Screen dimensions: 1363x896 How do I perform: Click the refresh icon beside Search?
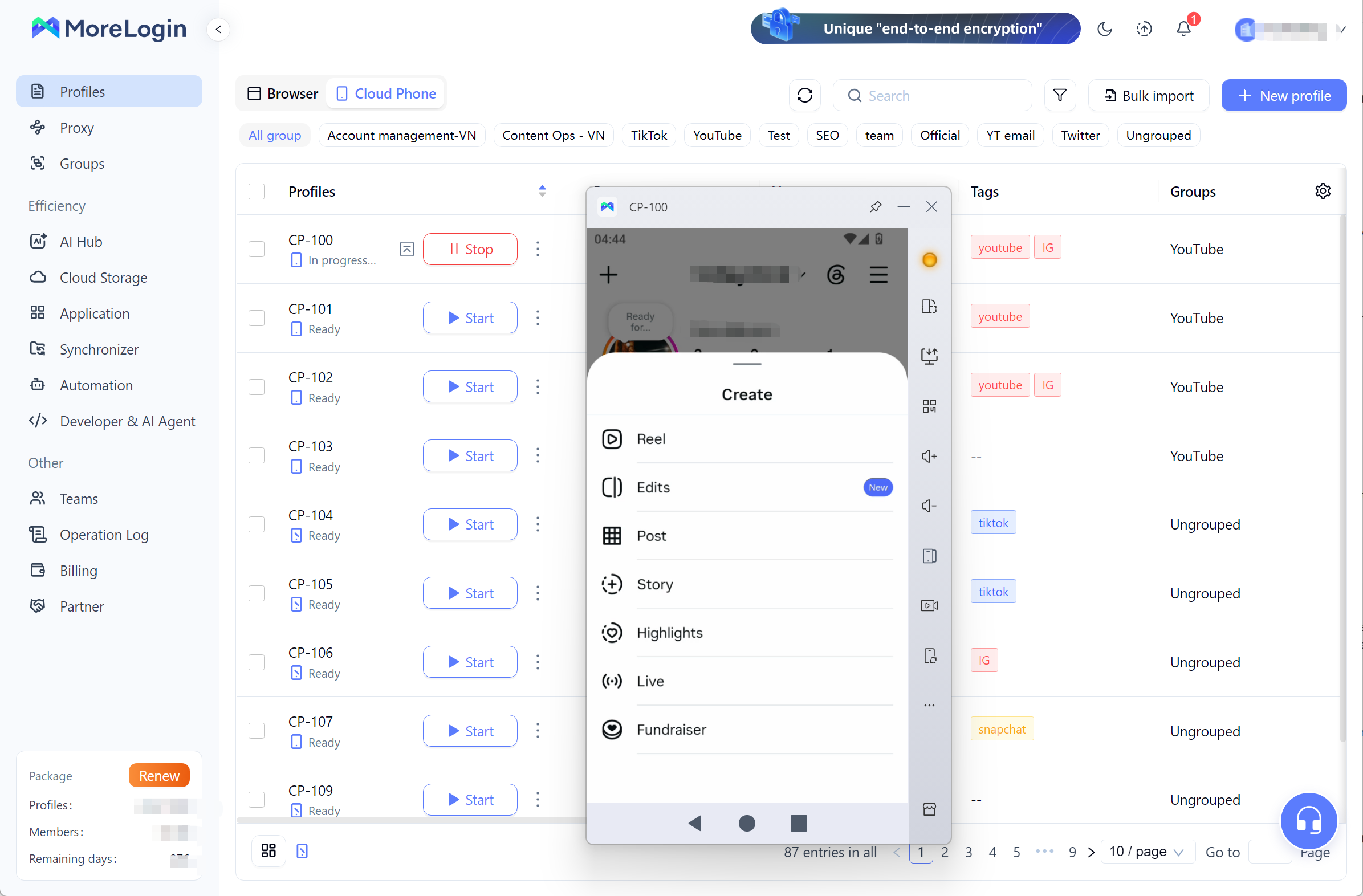click(x=804, y=95)
